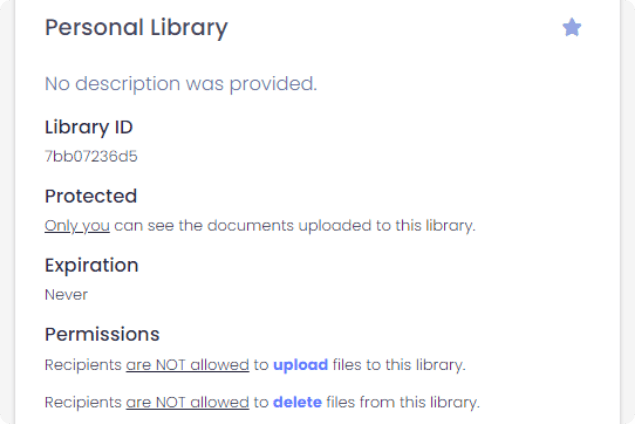The height and width of the screenshot is (424, 635).
Task: Click the bold 'delete' link
Action: coord(297,403)
